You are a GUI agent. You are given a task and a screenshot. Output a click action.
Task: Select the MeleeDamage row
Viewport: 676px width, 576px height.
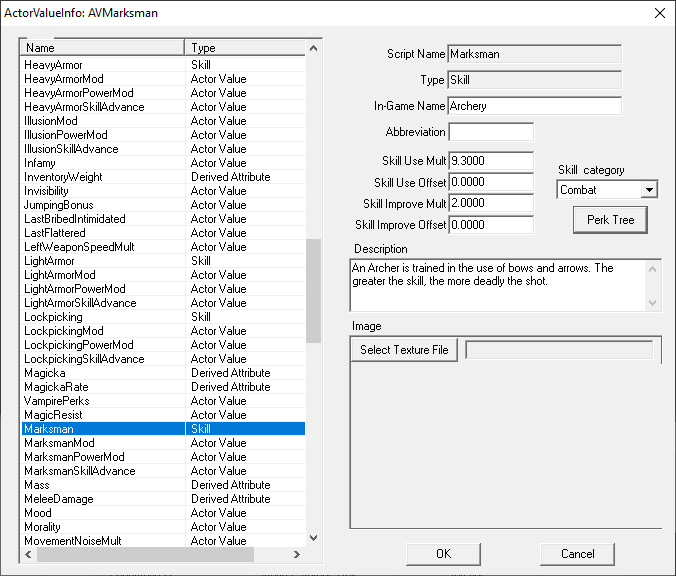pos(163,499)
